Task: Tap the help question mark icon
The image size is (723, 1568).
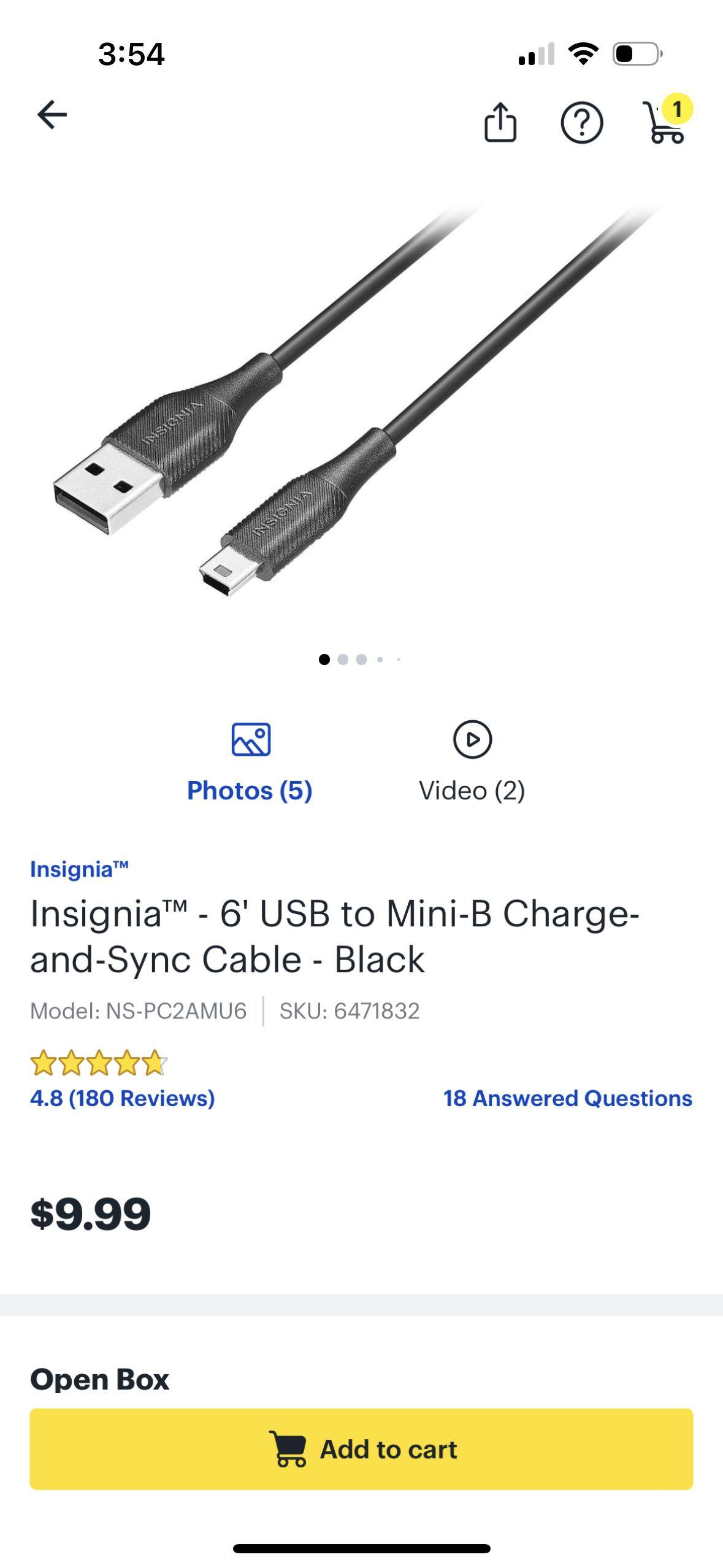Action: click(581, 123)
